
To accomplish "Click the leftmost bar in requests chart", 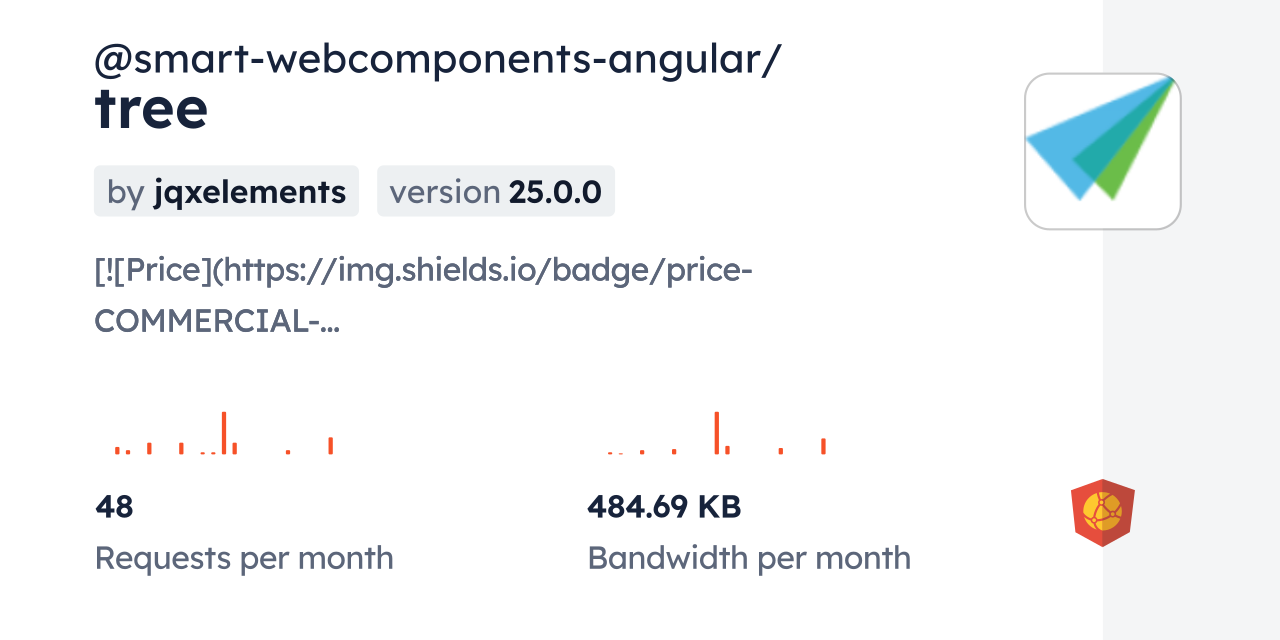I will pos(117,450).
